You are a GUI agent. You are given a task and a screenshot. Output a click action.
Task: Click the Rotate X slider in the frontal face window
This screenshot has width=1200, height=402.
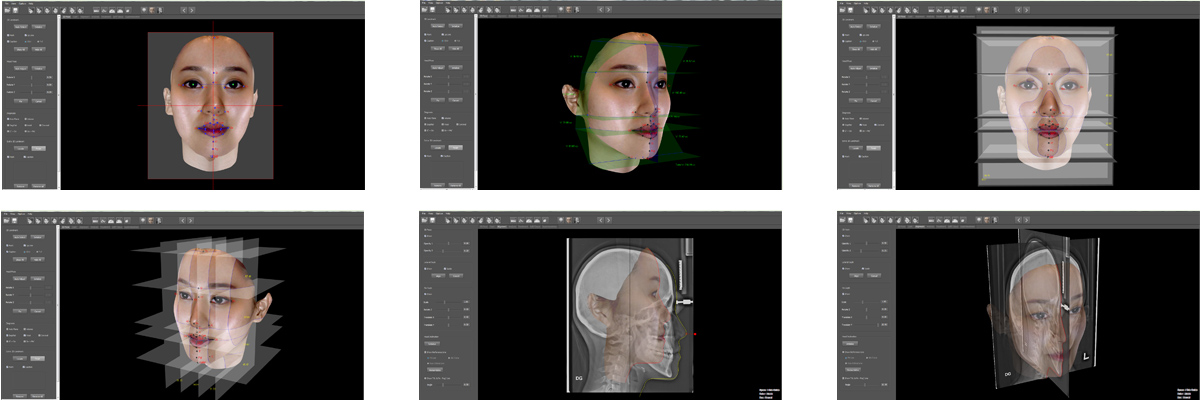pyautogui.click(x=30, y=75)
